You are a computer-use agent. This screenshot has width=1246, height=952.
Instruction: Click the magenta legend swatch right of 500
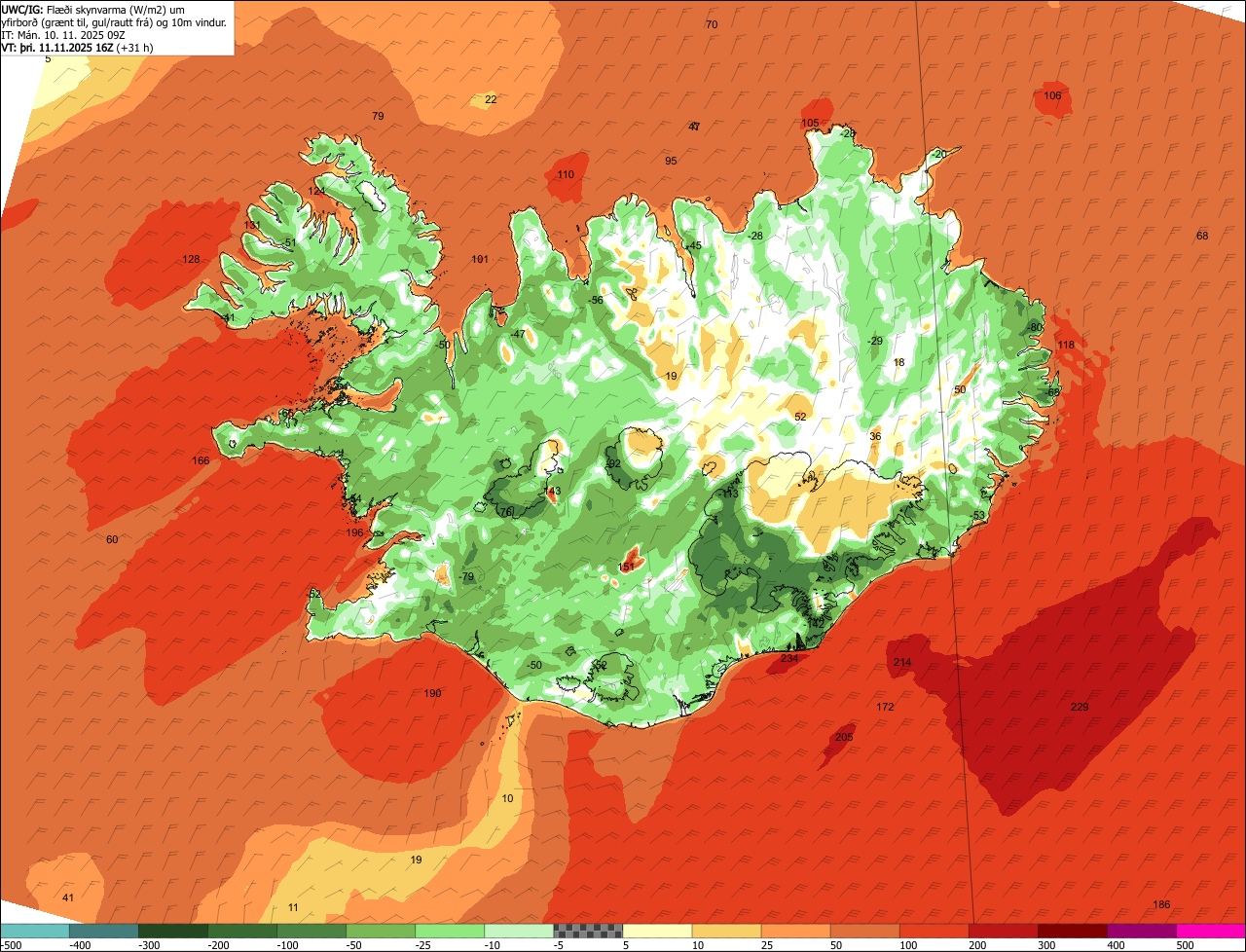(1211, 931)
